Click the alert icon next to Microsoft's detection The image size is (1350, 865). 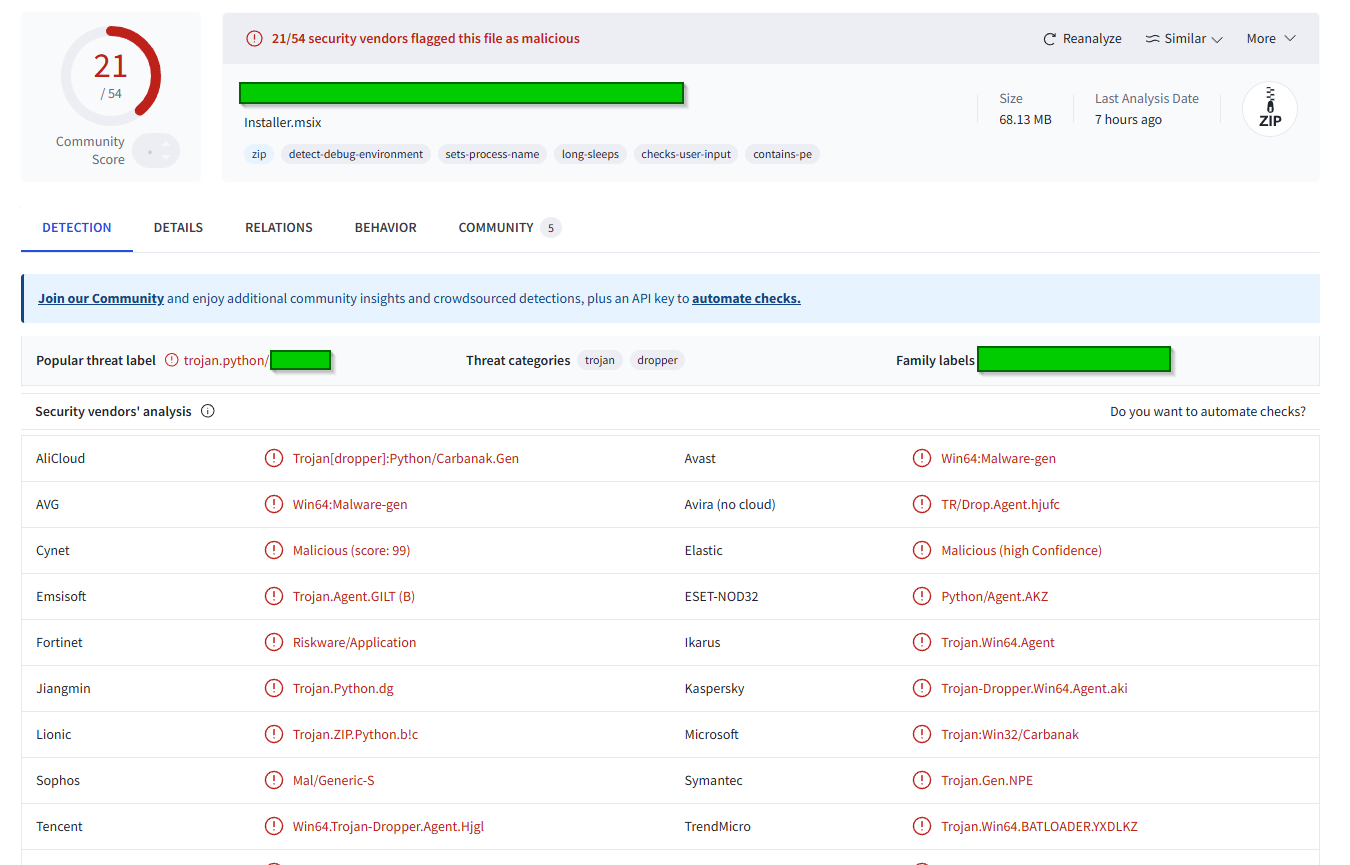pyautogui.click(x=921, y=734)
